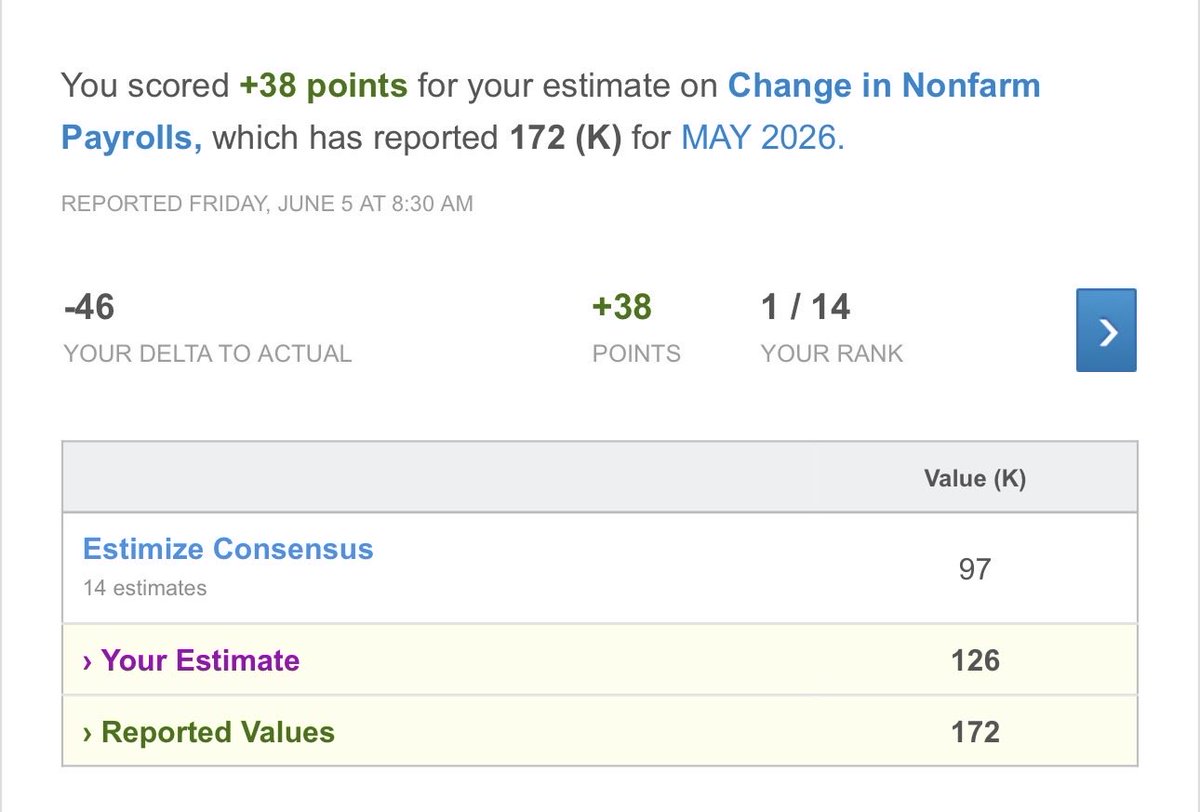
Task: Select the 172 value in the table
Action: tap(975, 732)
